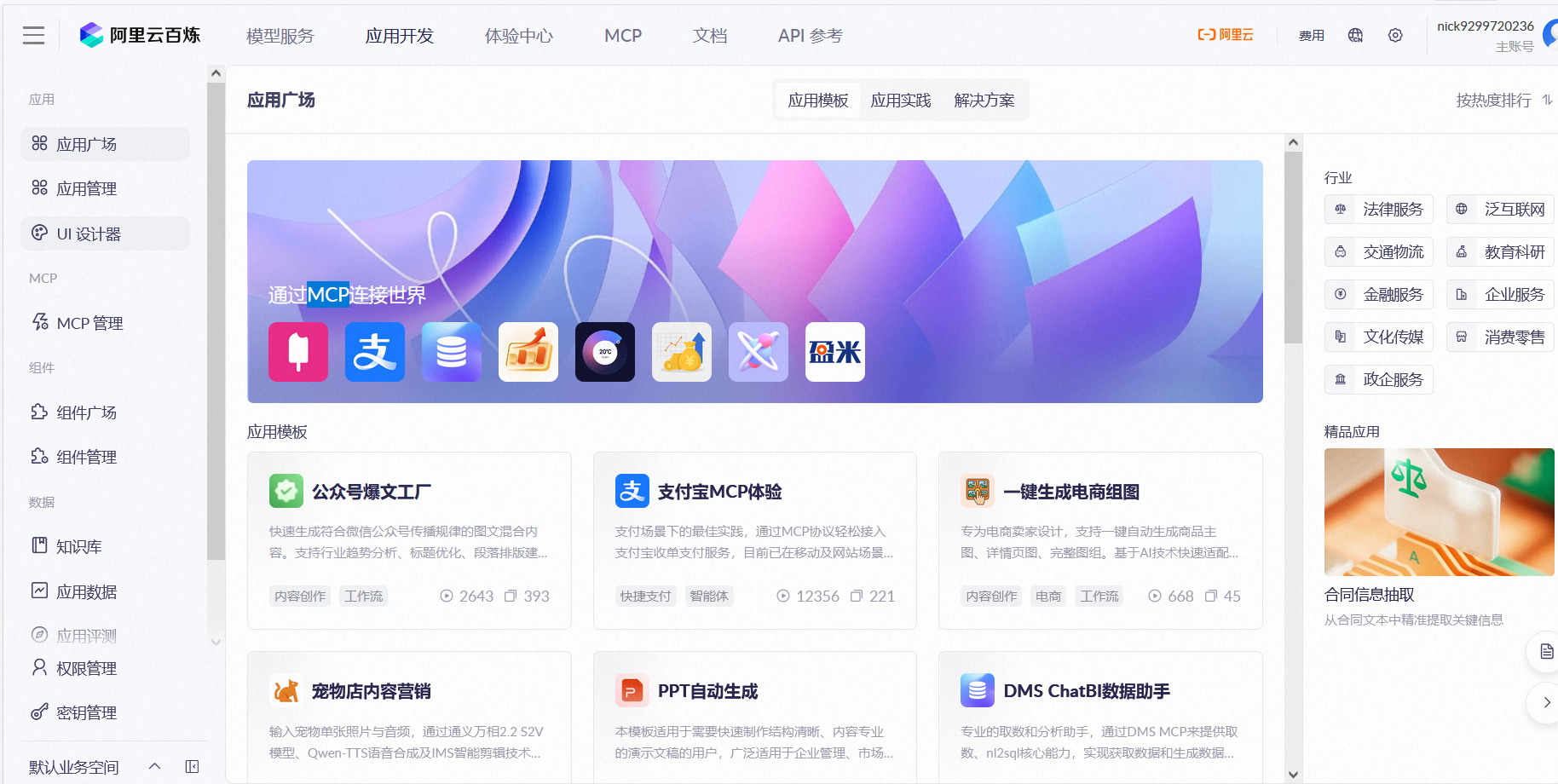
Task: Filter by 消费零售 industry
Action: 1500,337
